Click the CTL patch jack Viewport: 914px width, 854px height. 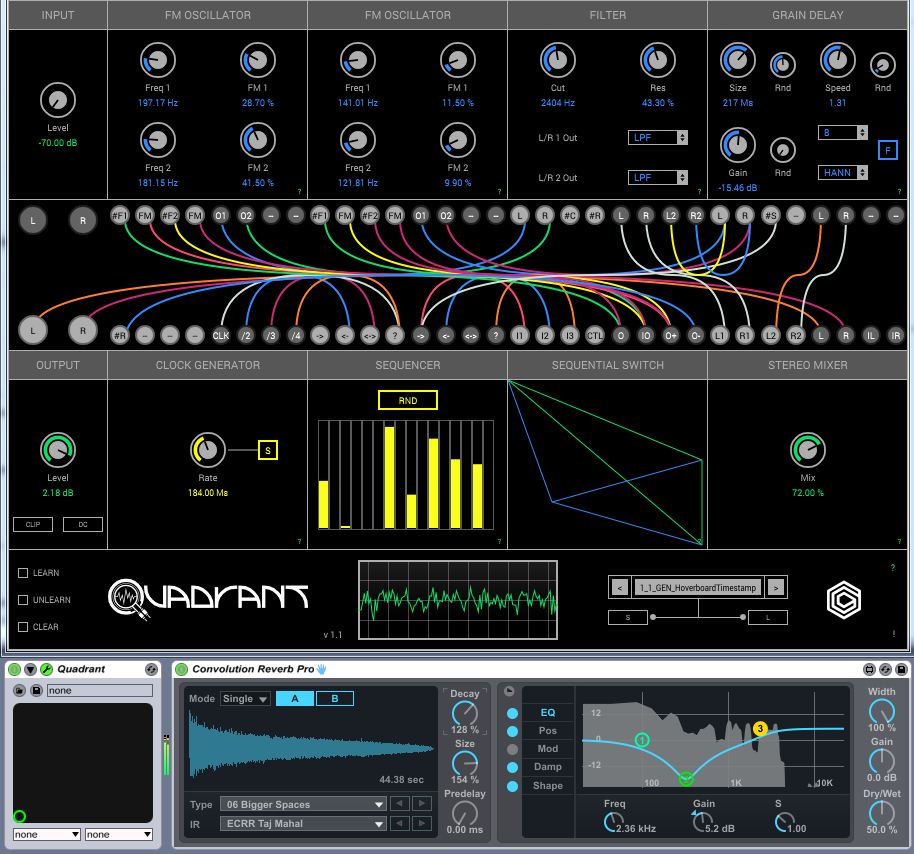(595, 335)
